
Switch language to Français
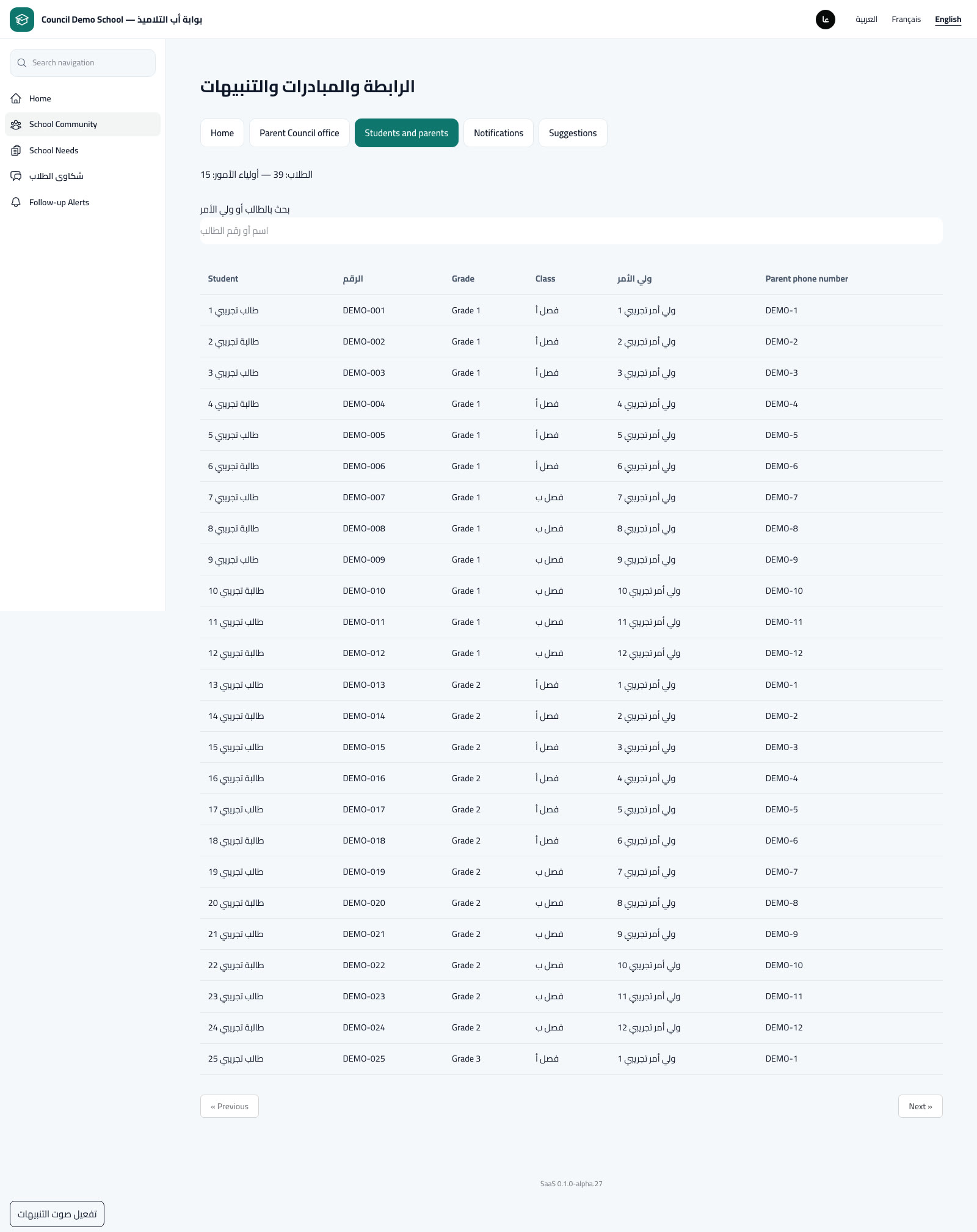(x=906, y=20)
